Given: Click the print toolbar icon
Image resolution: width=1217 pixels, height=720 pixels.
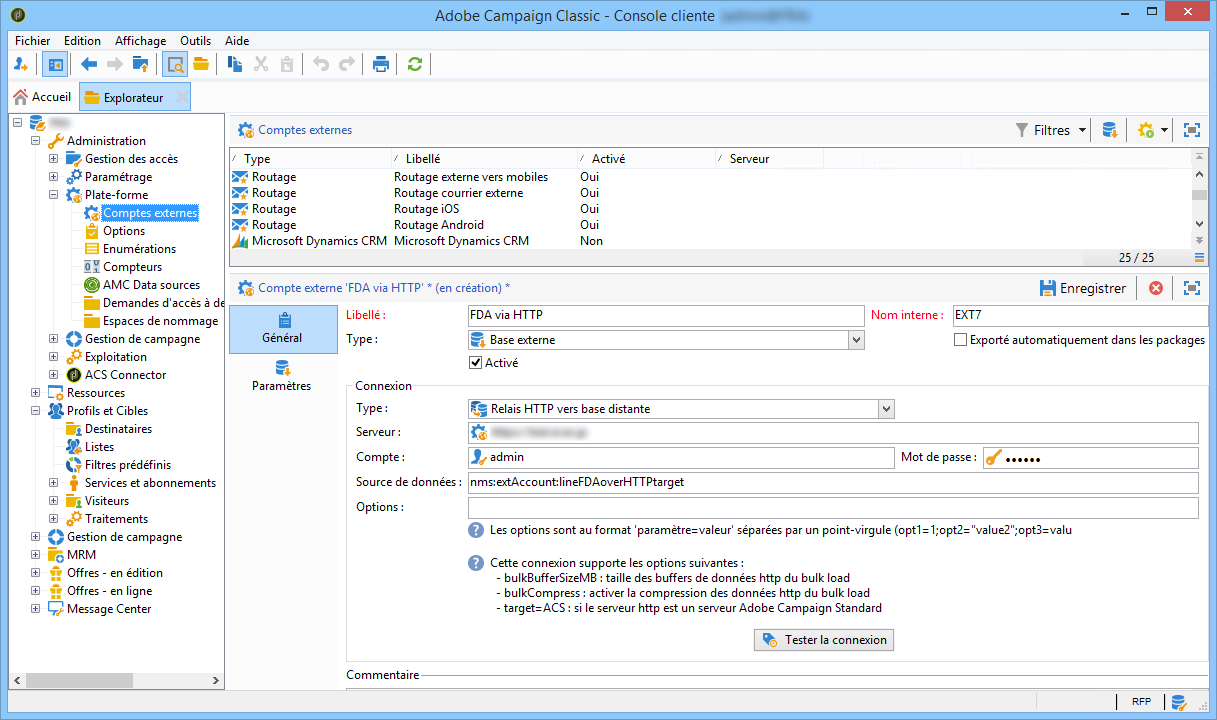Looking at the screenshot, I should pyautogui.click(x=381, y=64).
